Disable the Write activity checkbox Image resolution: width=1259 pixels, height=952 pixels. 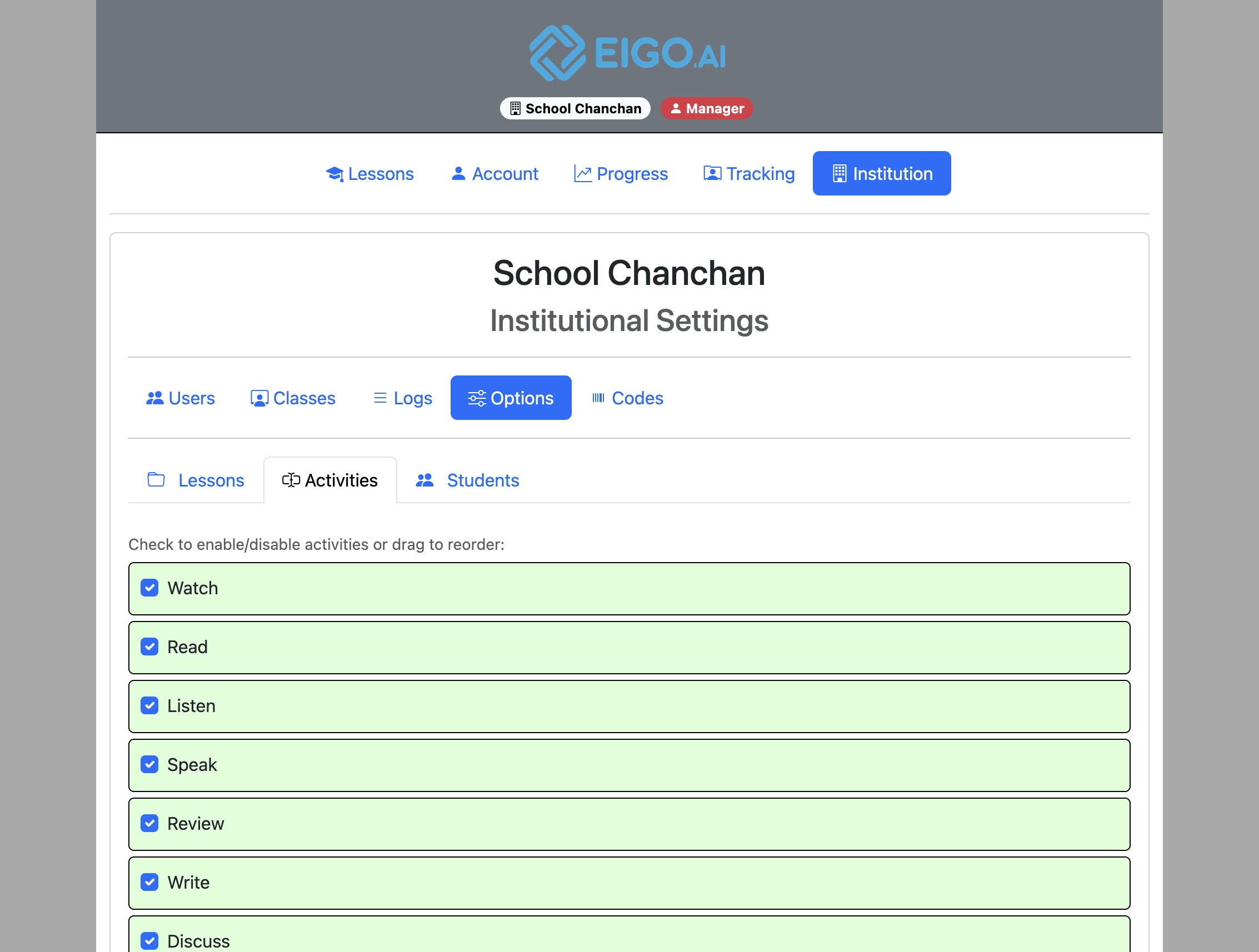pos(149,882)
